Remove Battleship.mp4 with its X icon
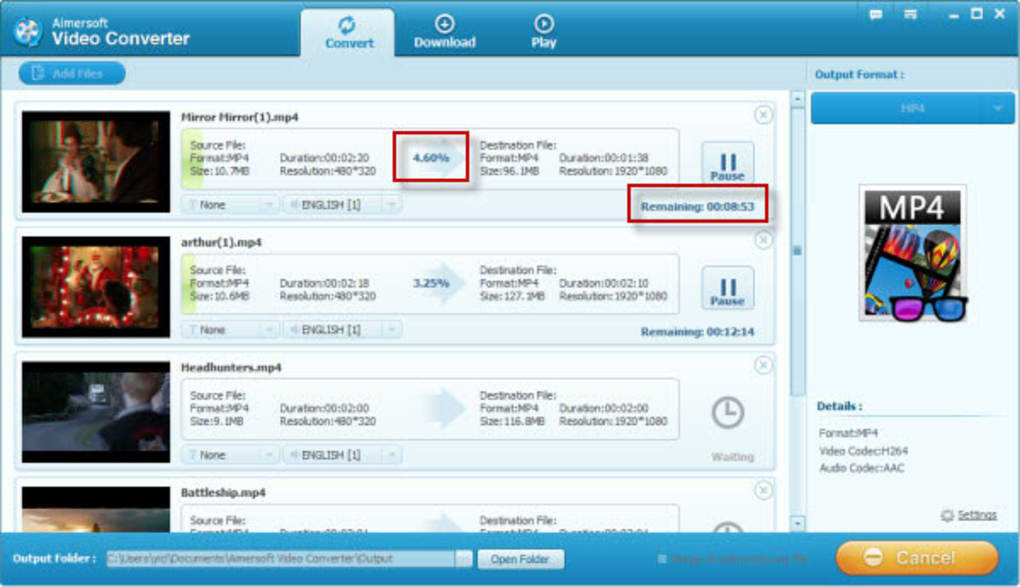Viewport: 1020px width, 587px height. point(763,490)
